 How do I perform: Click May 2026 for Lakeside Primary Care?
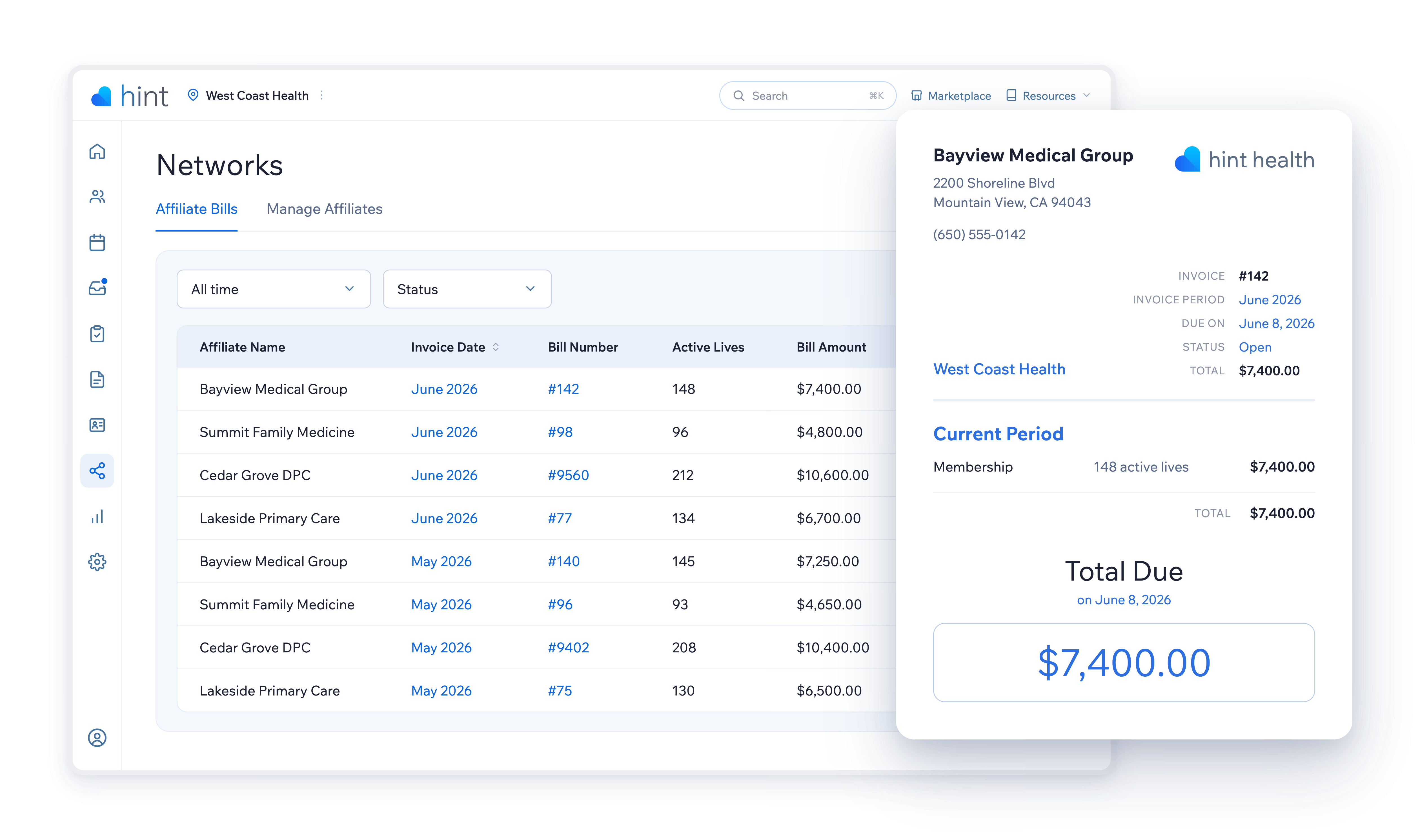(441, 691)
